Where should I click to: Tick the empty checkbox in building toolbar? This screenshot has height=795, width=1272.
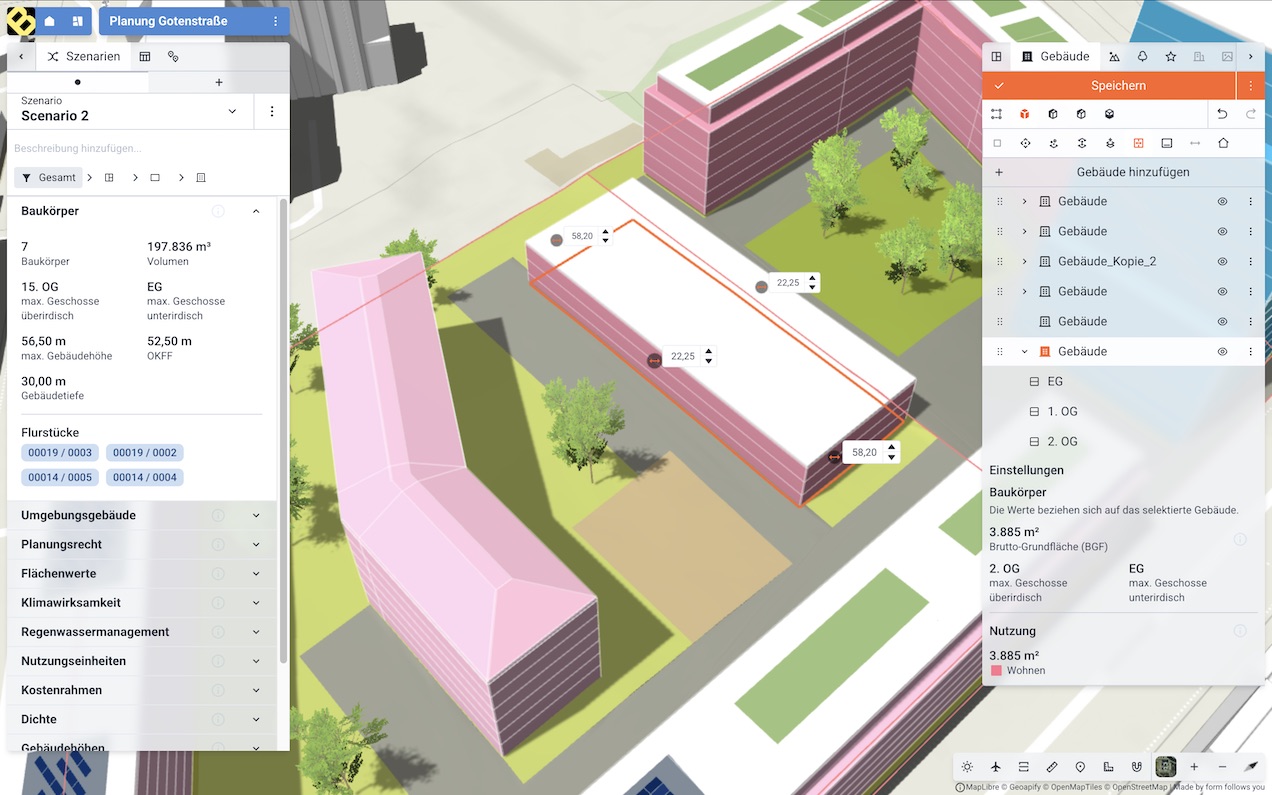(x=997, y=143)
